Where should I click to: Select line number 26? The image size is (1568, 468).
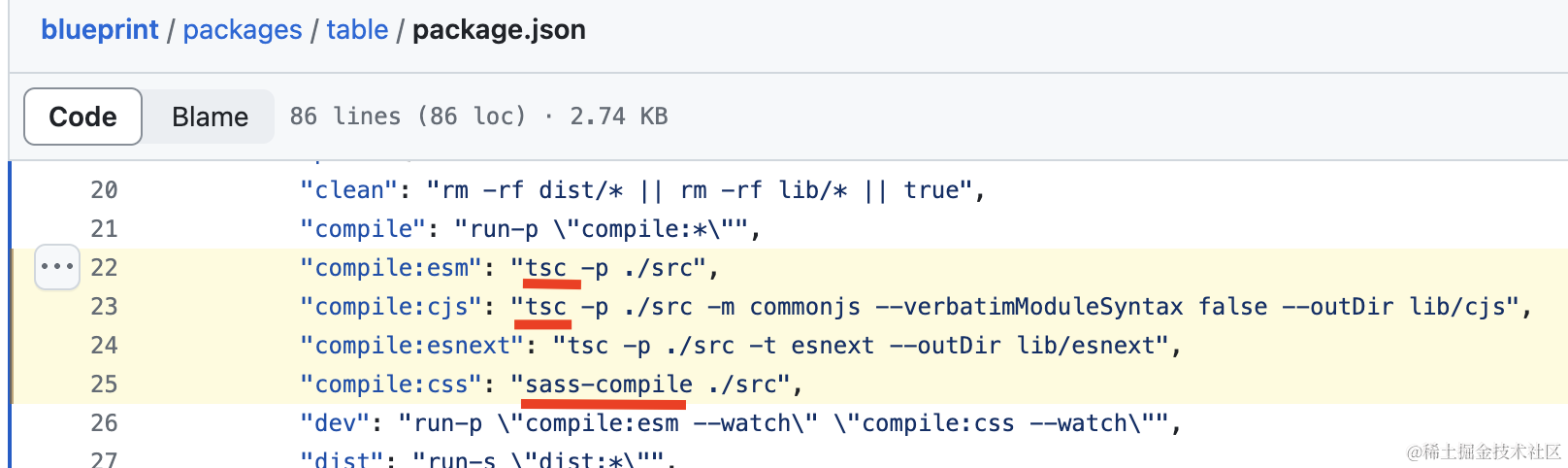click(104, 423)
